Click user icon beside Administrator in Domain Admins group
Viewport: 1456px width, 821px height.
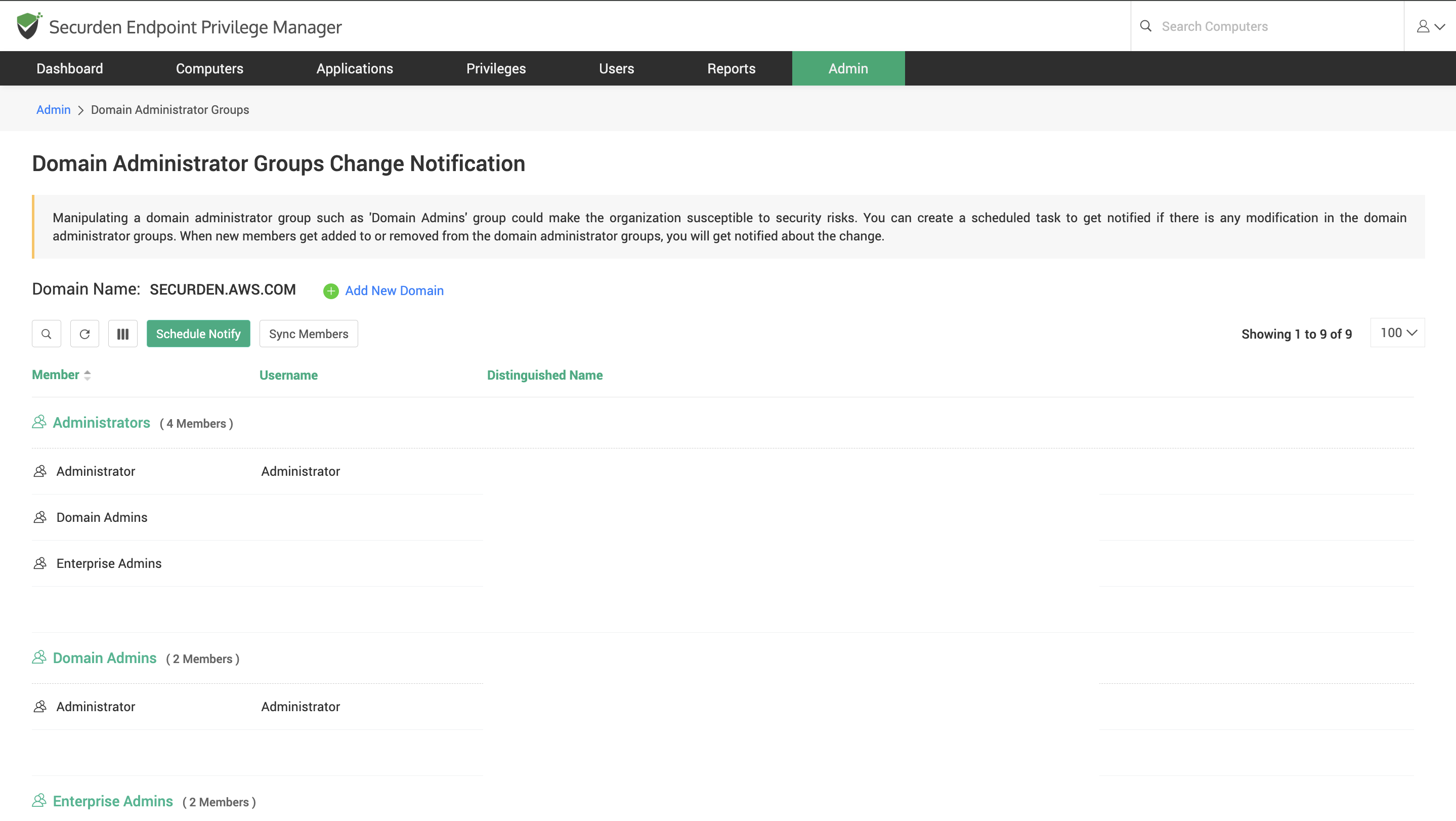pyautogui.click(x=40, y=706)
